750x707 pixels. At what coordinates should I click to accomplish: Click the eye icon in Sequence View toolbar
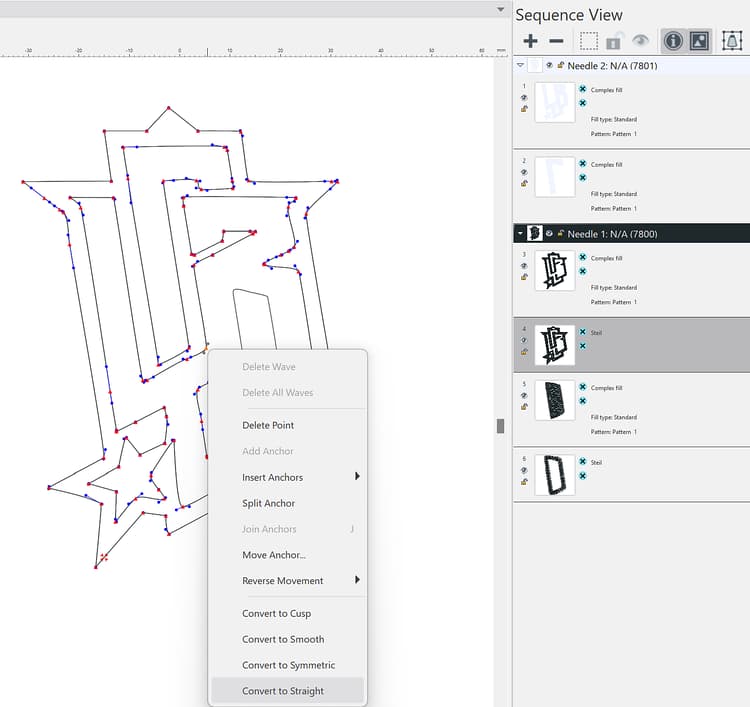pyautogui.click(x=641, y=41)
